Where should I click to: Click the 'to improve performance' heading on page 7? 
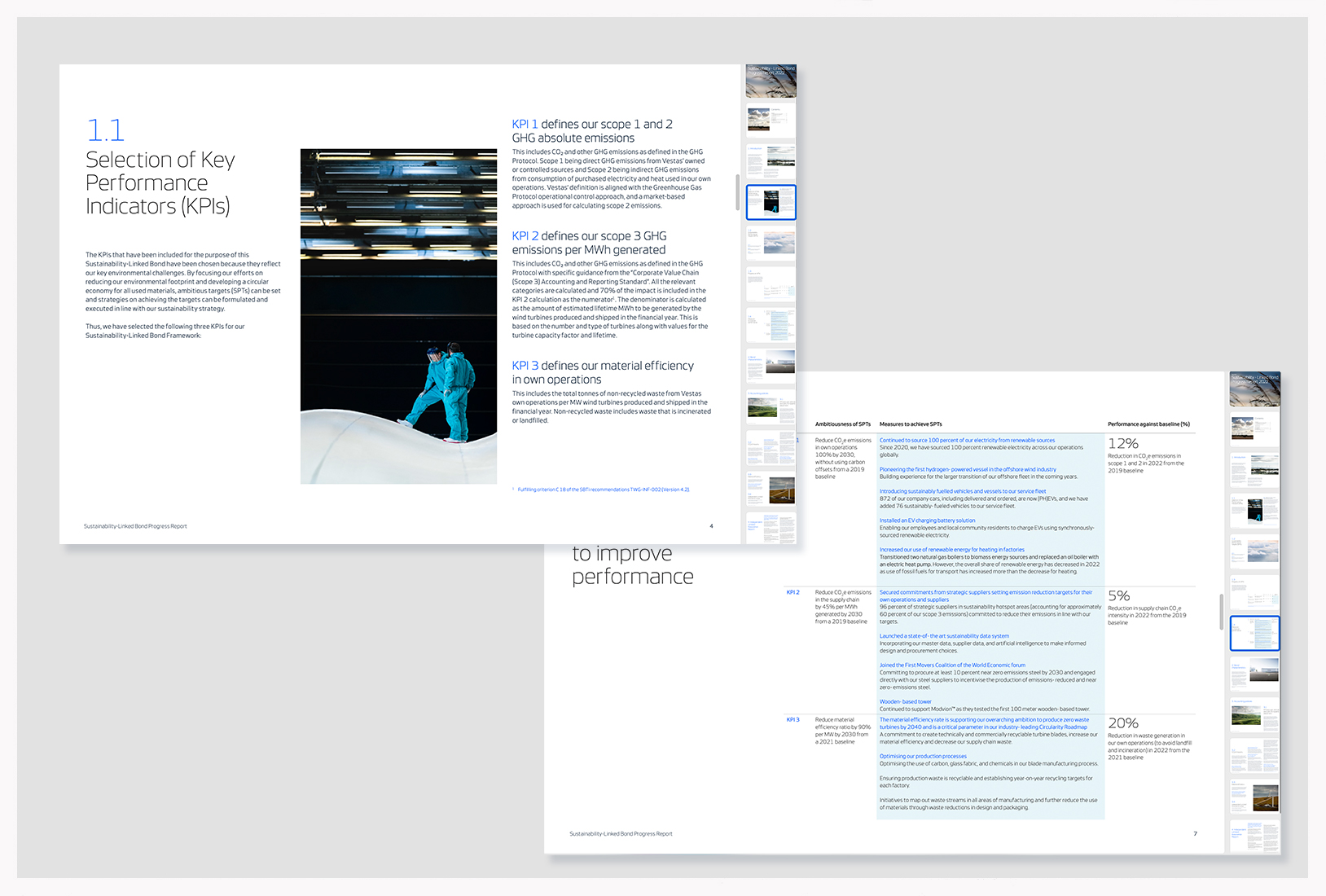coord(633,565)
